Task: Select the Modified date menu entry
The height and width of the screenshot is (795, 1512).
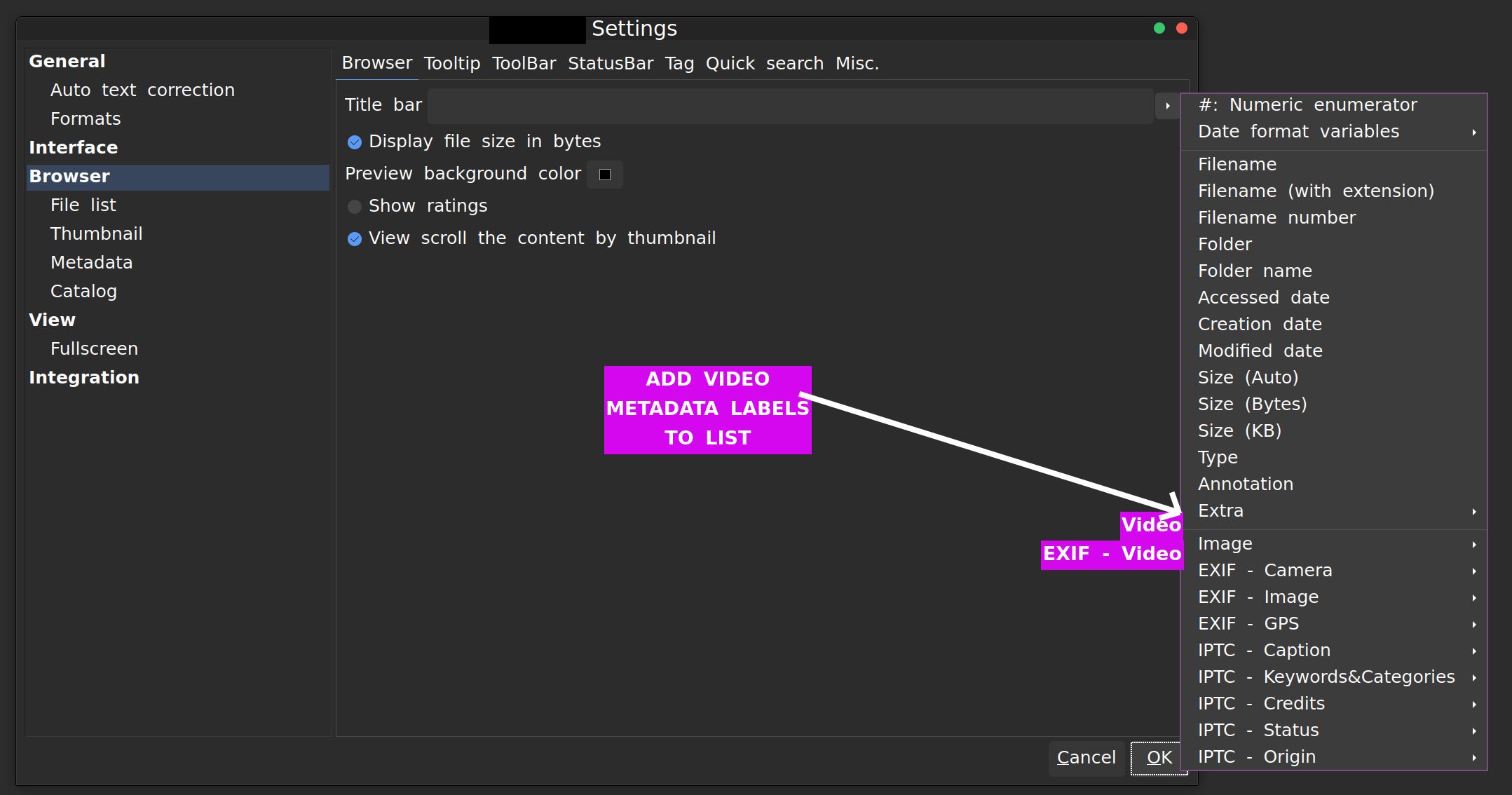Action: (x=1260, y=351)
